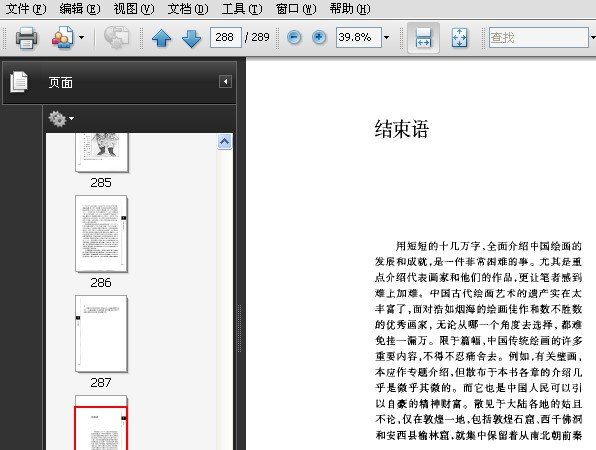This screenshot has height=450, width=596.
Task: Expand the zoom percentage dropdown arrow
Action: [387, 37]
